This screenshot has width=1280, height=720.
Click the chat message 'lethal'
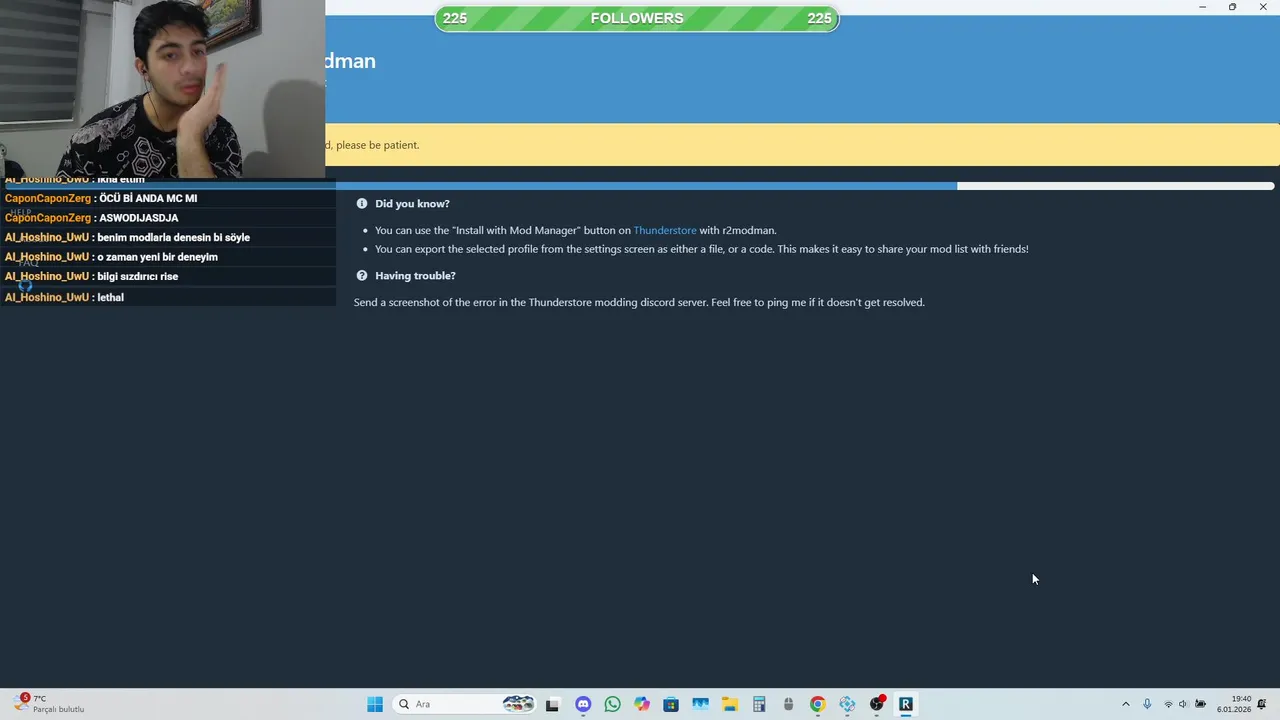(110, 298)
